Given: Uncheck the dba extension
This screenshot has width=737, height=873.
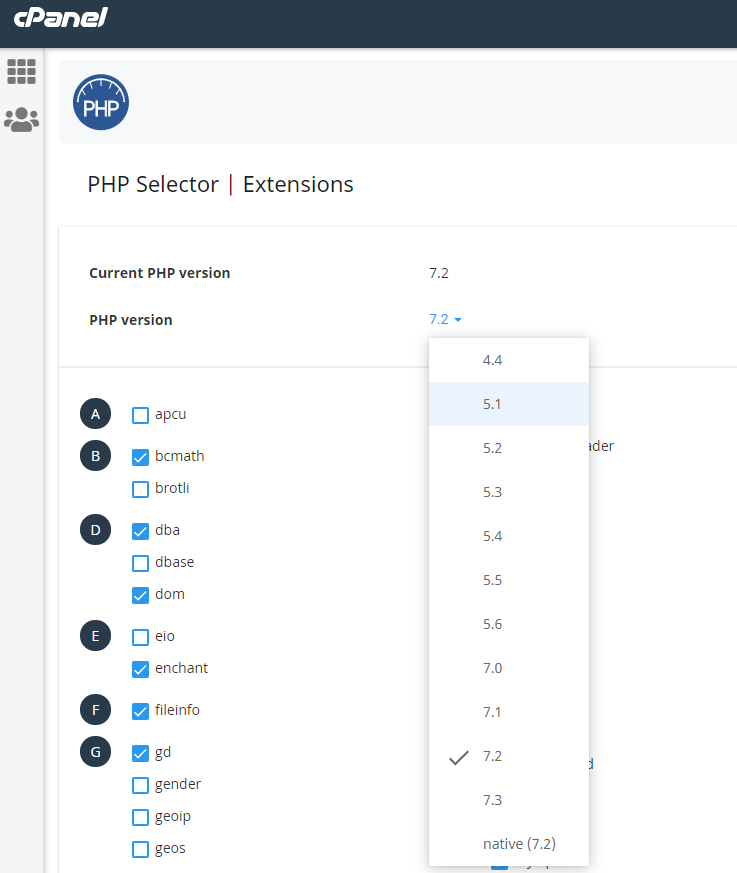Looking at the screenshot, I should (x=140, y=531).
